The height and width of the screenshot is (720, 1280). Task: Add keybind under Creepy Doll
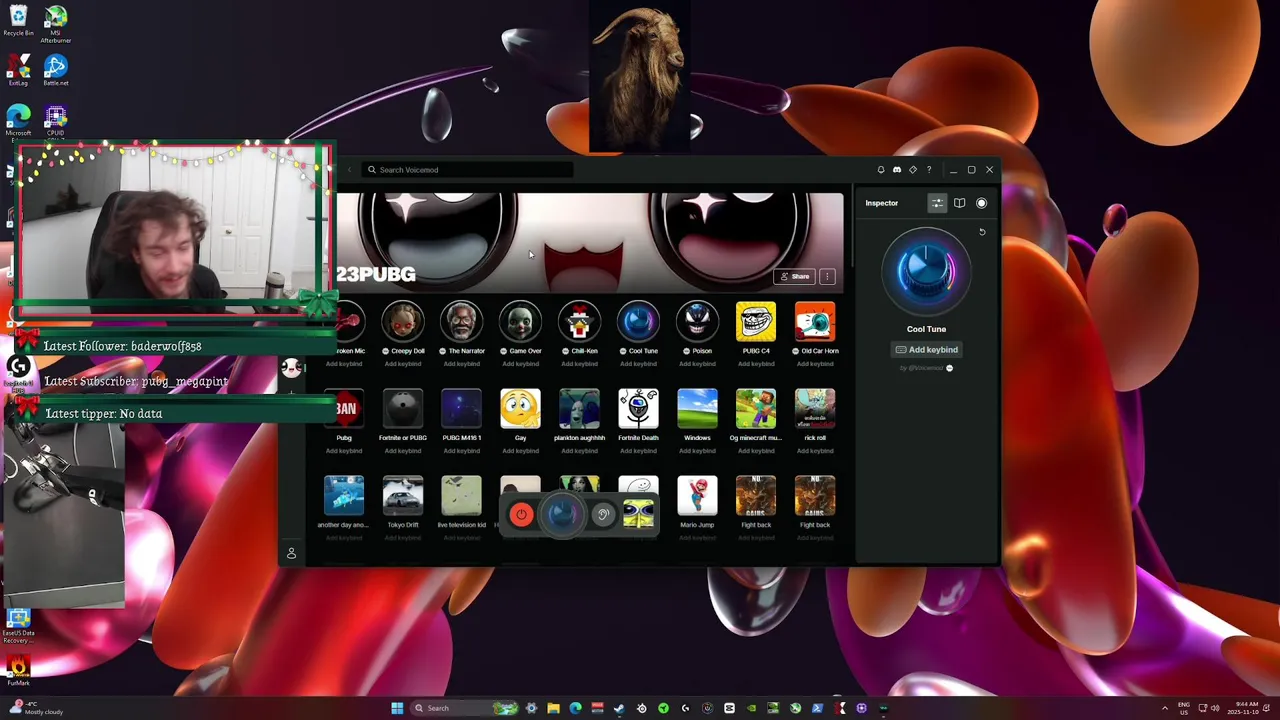403,364
